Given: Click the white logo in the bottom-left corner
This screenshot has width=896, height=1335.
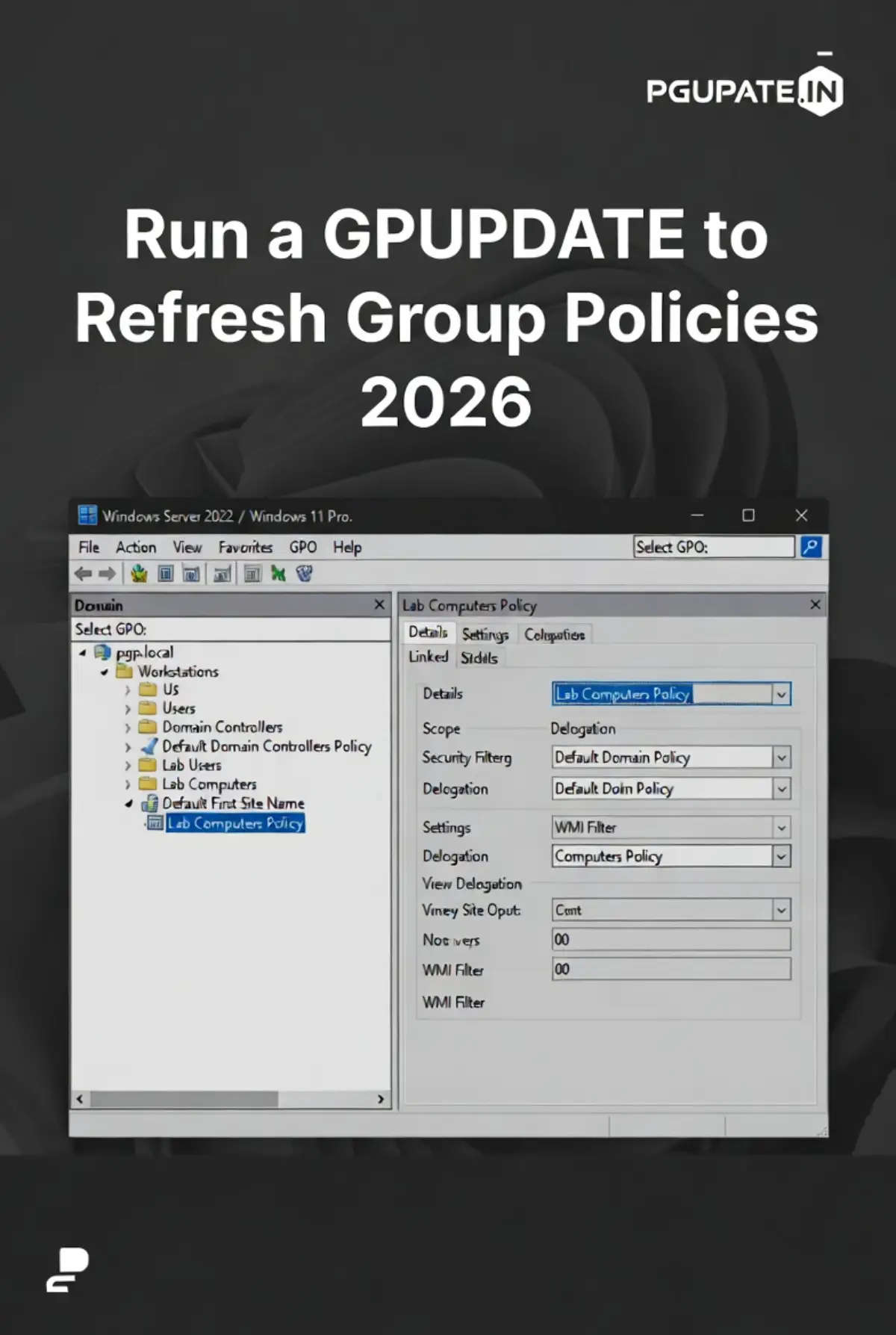Looking at the screenshot, I should (67, 1270).
